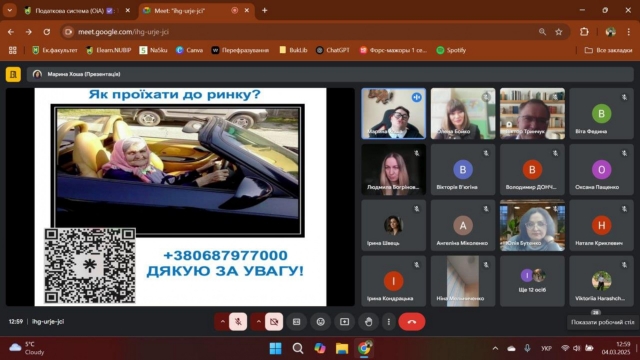Click the zoom magnifier icon in address bar
The height and width of the screenshot is (360, 640).
click(x=542, y=32)
